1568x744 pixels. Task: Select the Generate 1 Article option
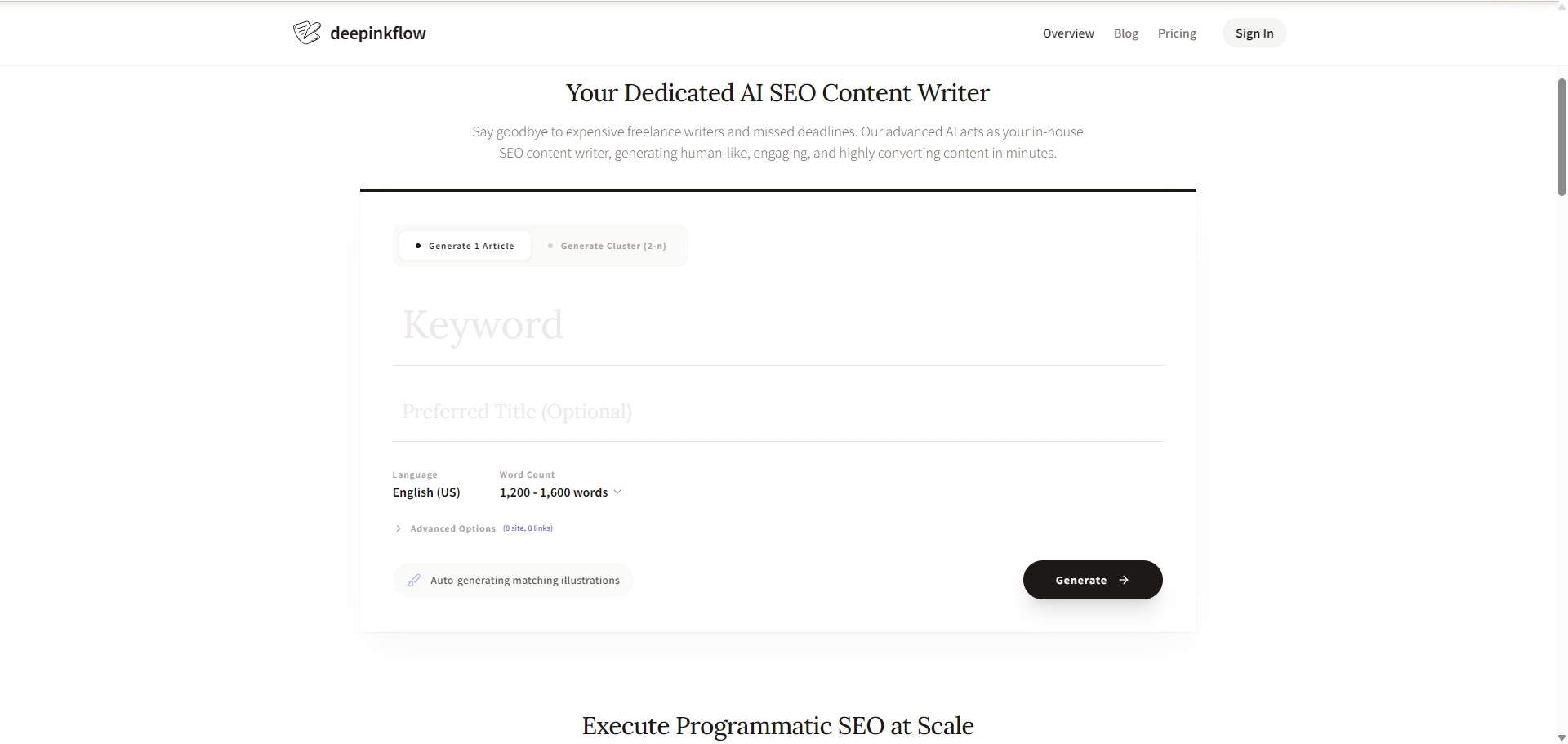pos(465,245)
